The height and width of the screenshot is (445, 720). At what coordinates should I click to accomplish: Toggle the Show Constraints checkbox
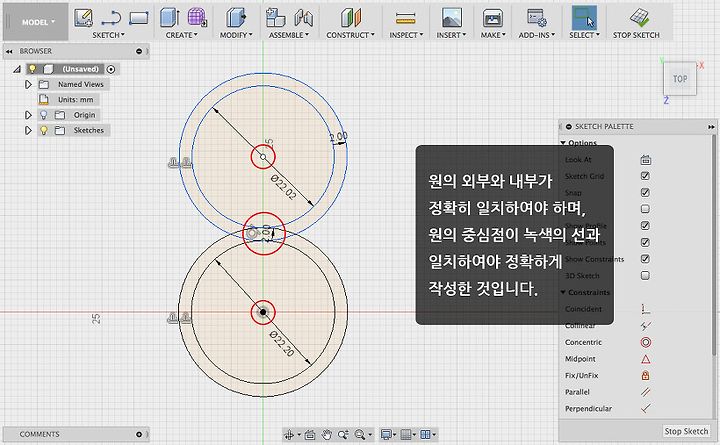645,259
